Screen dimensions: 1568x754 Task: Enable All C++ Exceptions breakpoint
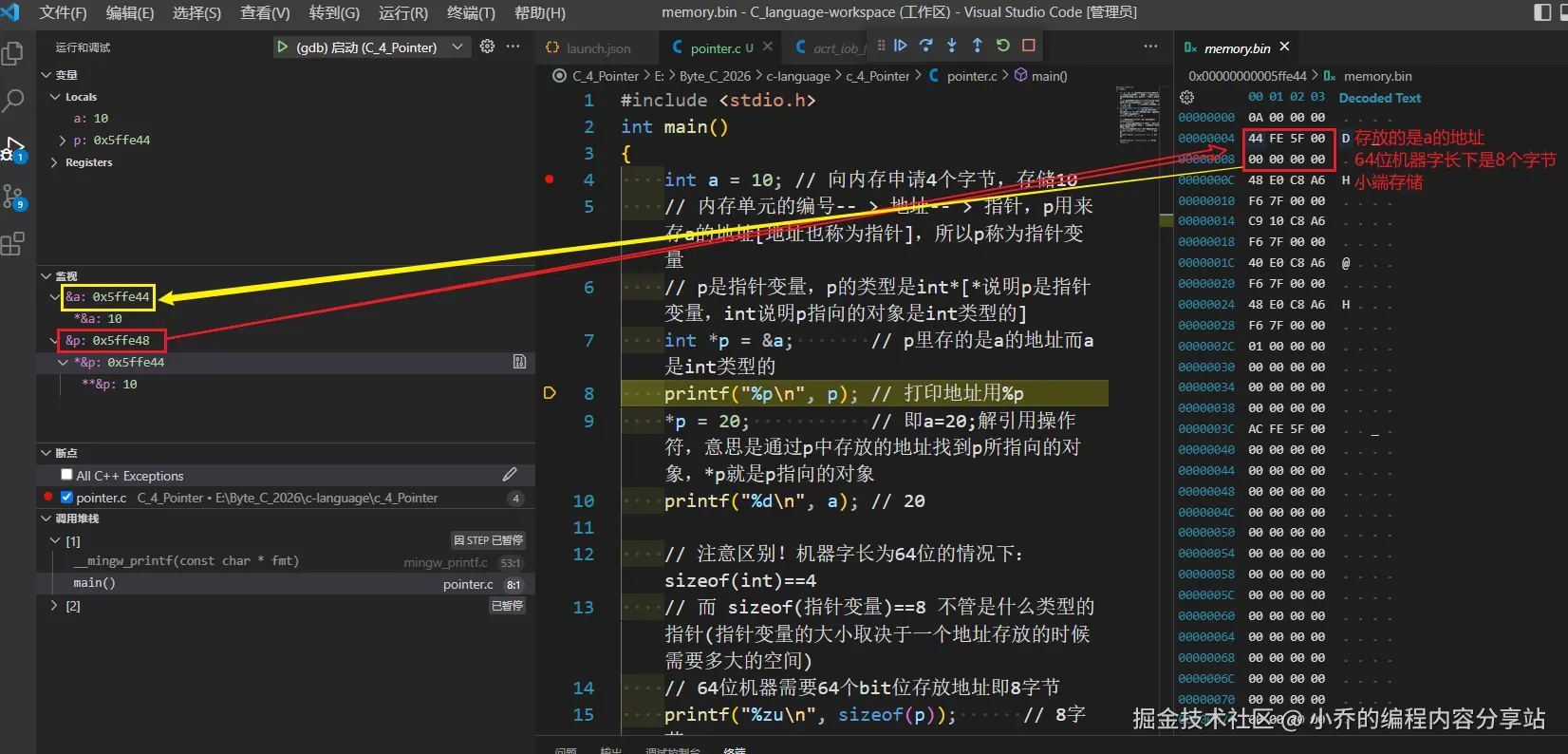[66, 475]
